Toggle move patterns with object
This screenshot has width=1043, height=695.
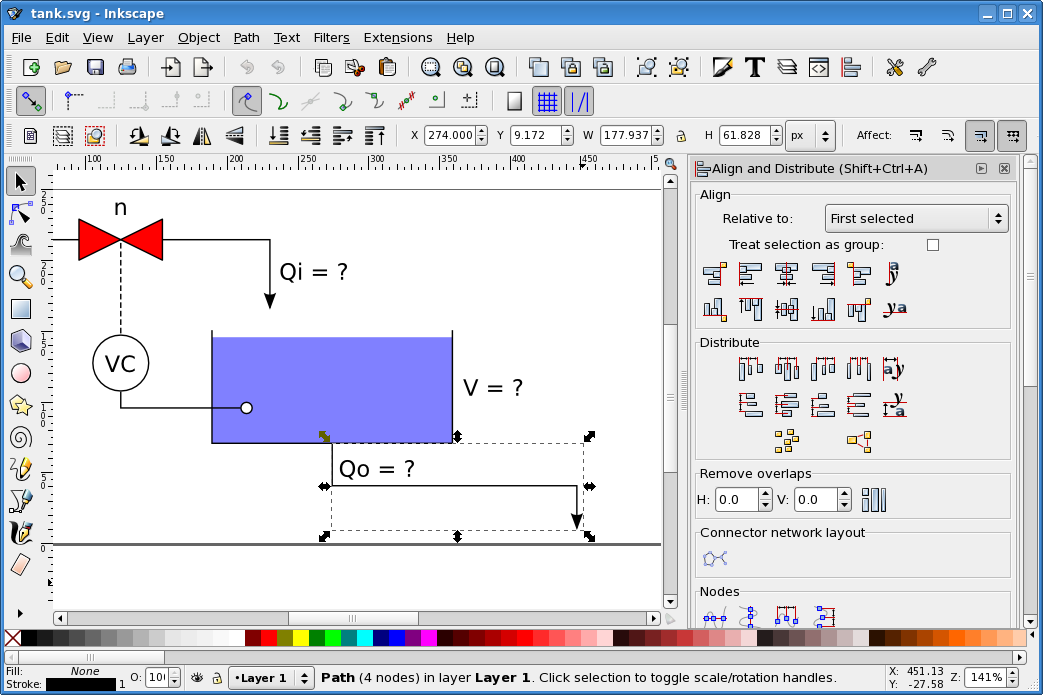(1012, 136)
